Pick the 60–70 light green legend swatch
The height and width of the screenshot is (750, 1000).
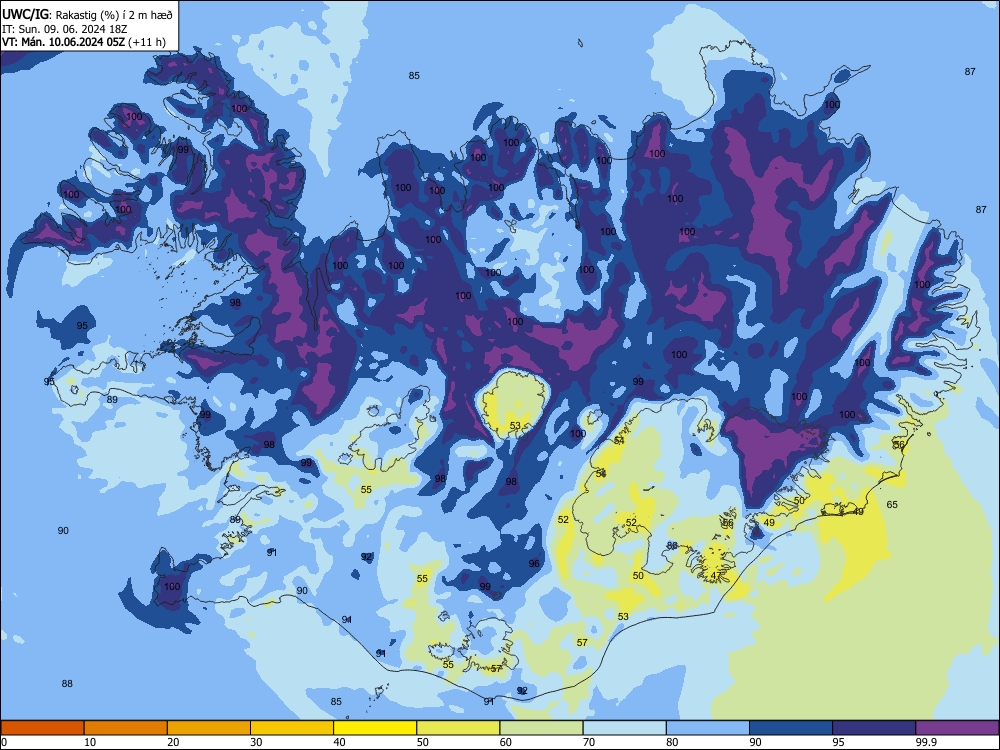pos(541,728)
